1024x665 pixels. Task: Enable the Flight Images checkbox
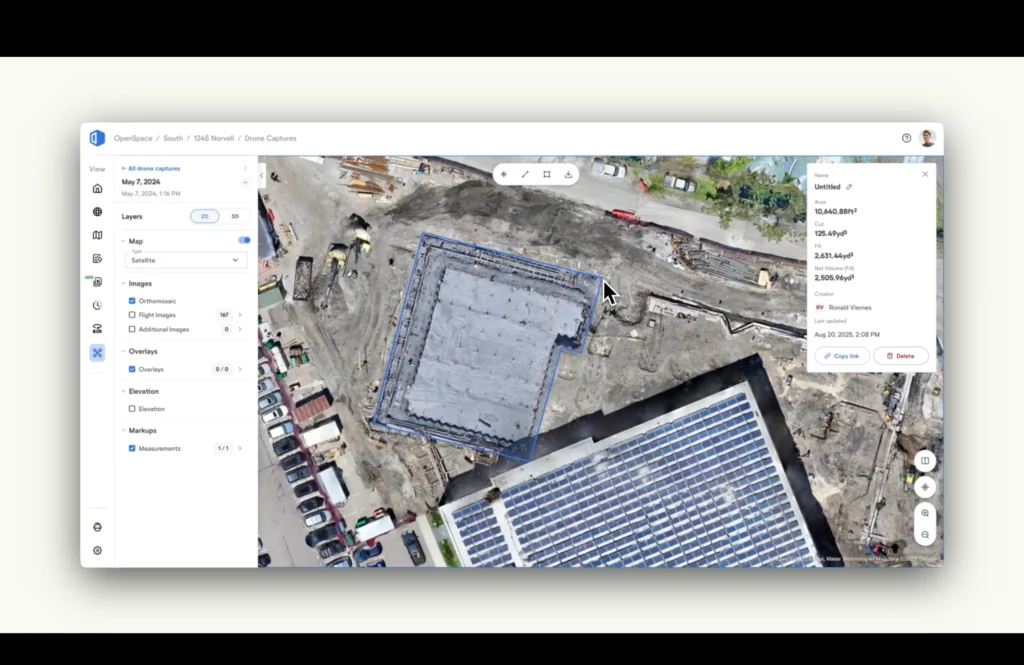(x=130, y=314)
